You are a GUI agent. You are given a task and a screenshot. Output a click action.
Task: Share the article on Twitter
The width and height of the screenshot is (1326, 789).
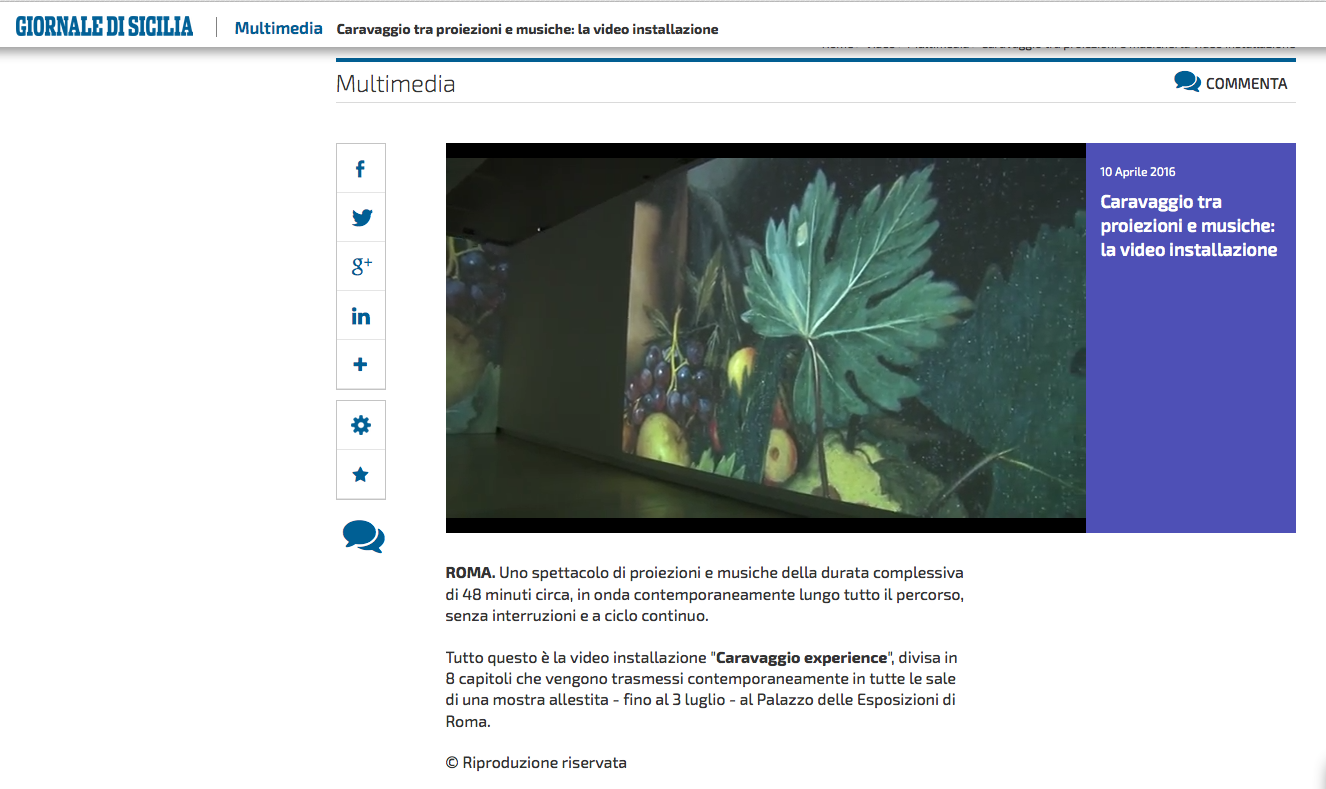[361, 218]
